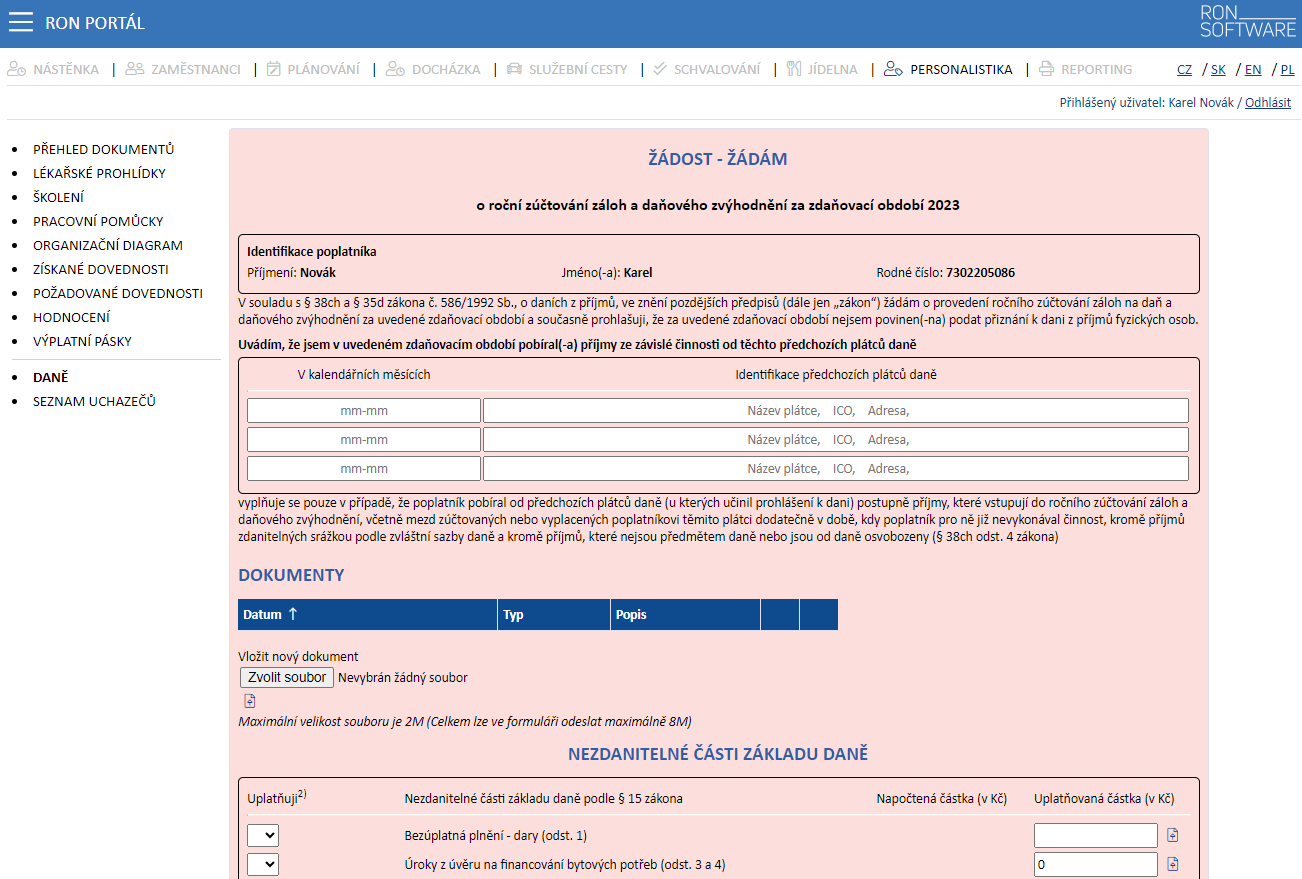Click second Název plátce identification field

pyautogui.click(x=836, y=440)
